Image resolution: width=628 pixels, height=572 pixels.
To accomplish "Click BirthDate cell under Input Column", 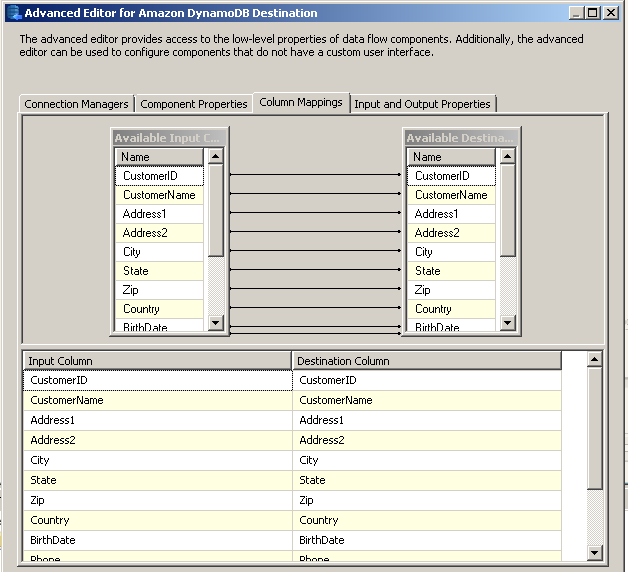I will 158,540.
